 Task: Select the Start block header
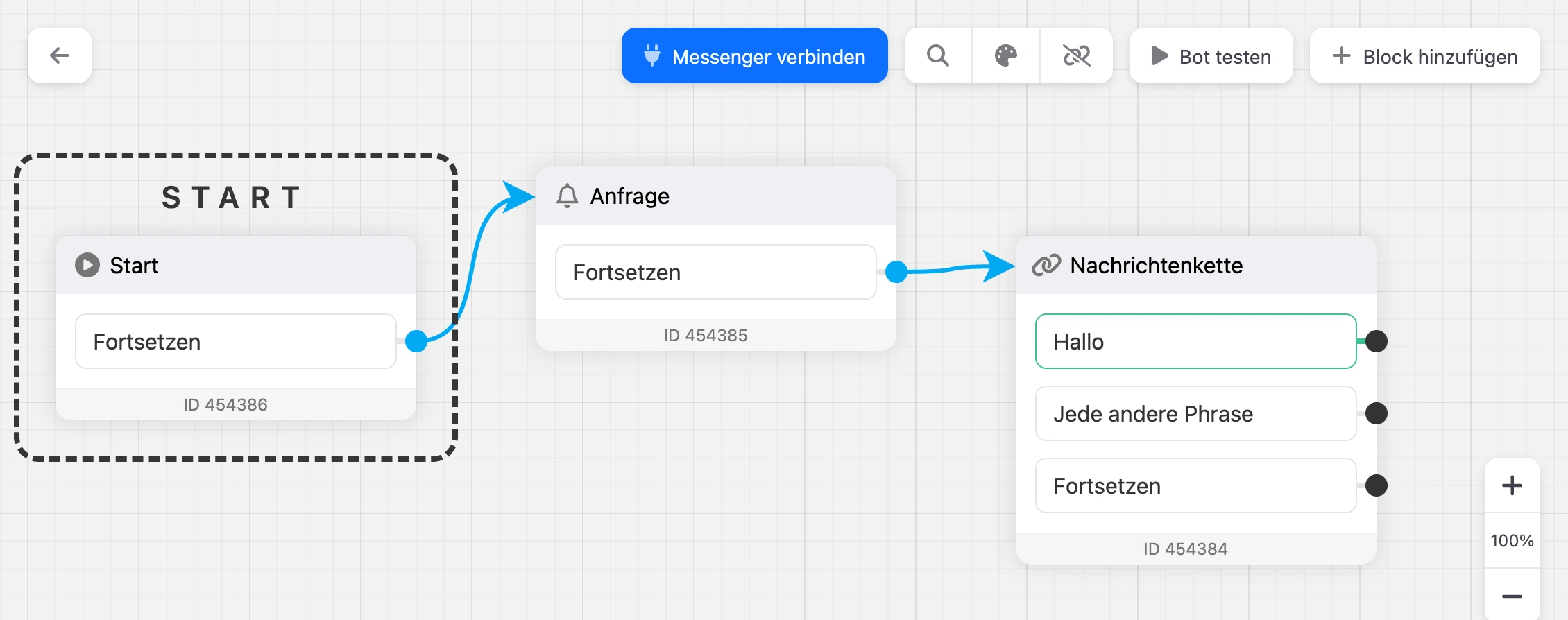click(236, 265)
